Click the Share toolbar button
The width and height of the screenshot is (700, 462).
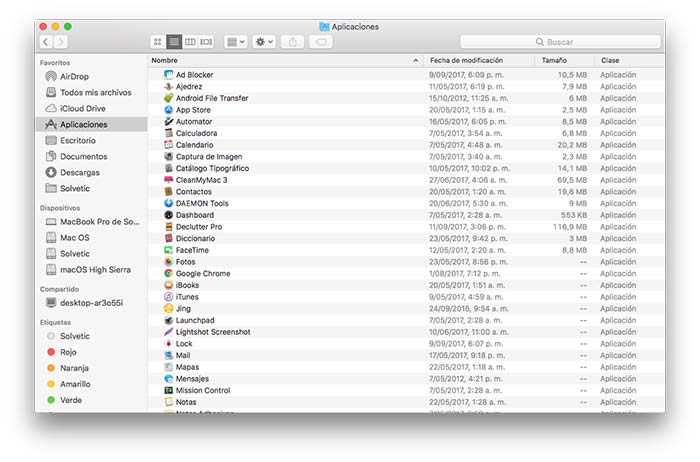pyautogui.click(x=292, y=42)
